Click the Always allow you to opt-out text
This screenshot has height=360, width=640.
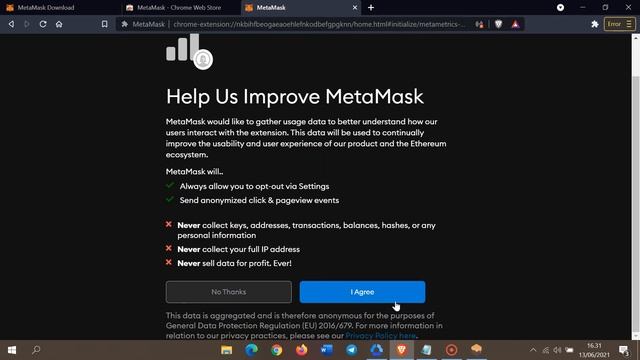point(254,186)
